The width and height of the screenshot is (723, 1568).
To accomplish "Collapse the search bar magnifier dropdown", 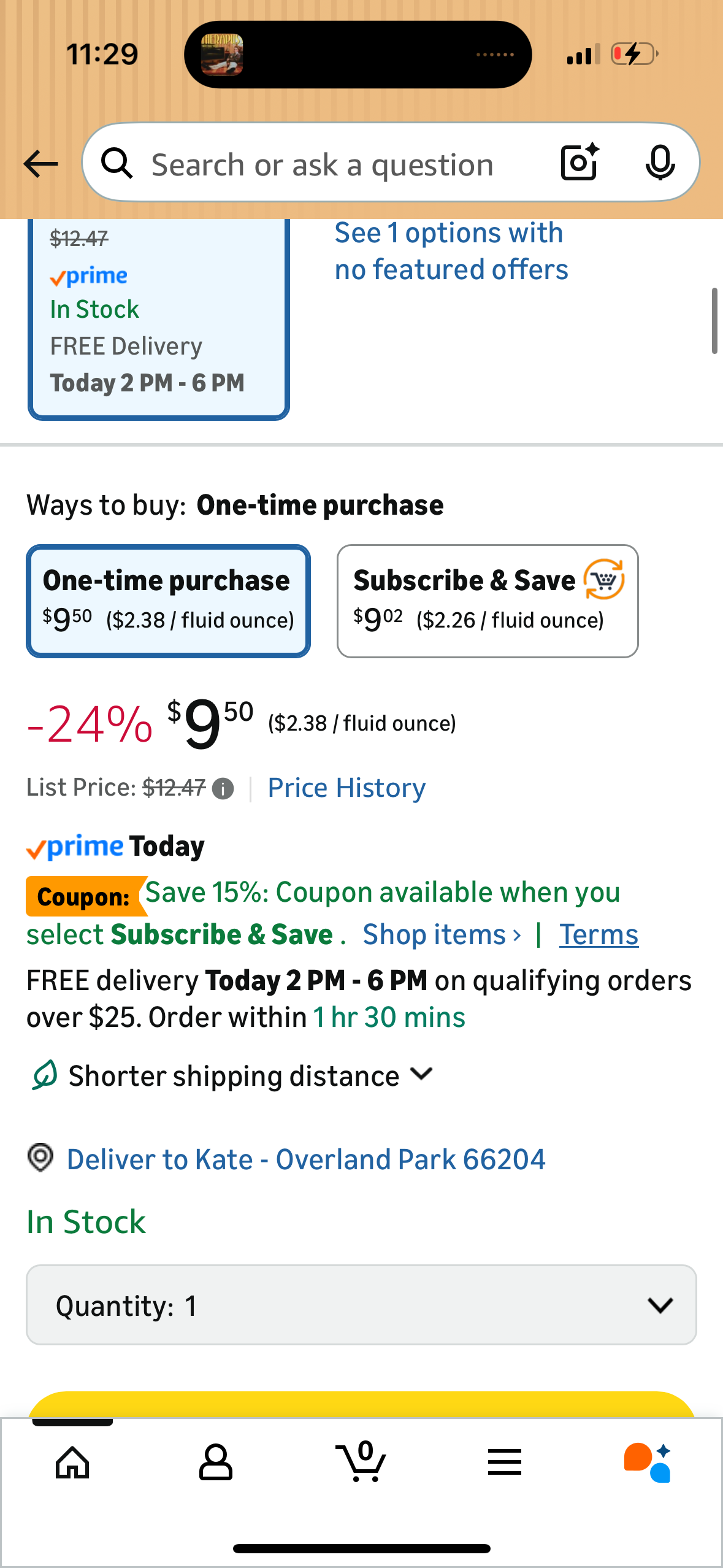I will 117,163.
